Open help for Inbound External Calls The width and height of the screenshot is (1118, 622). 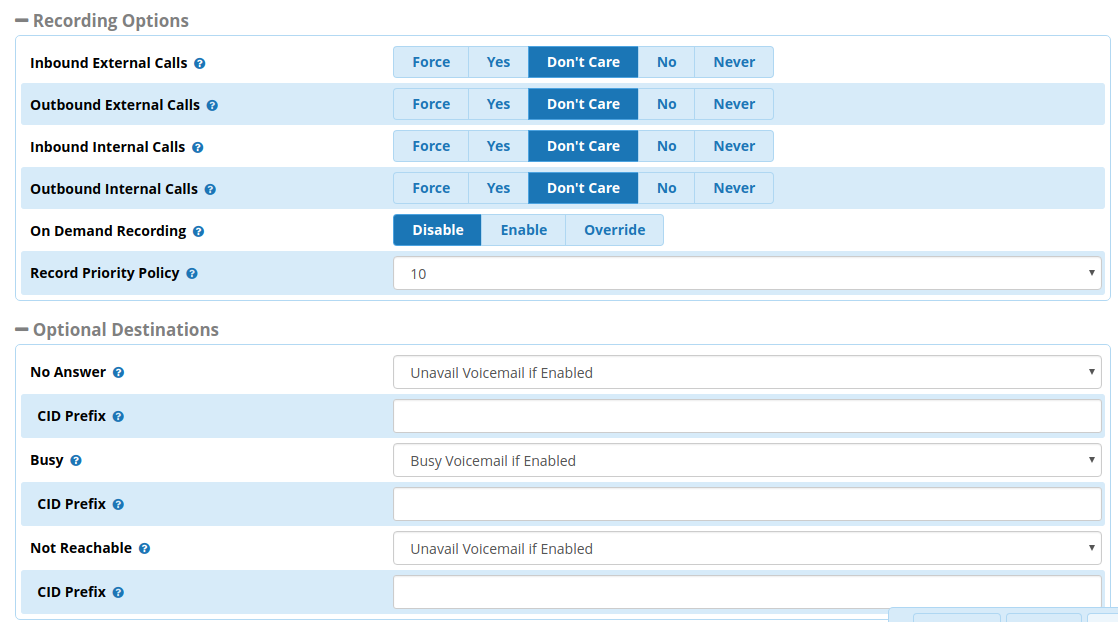click(x=200, y=63)
